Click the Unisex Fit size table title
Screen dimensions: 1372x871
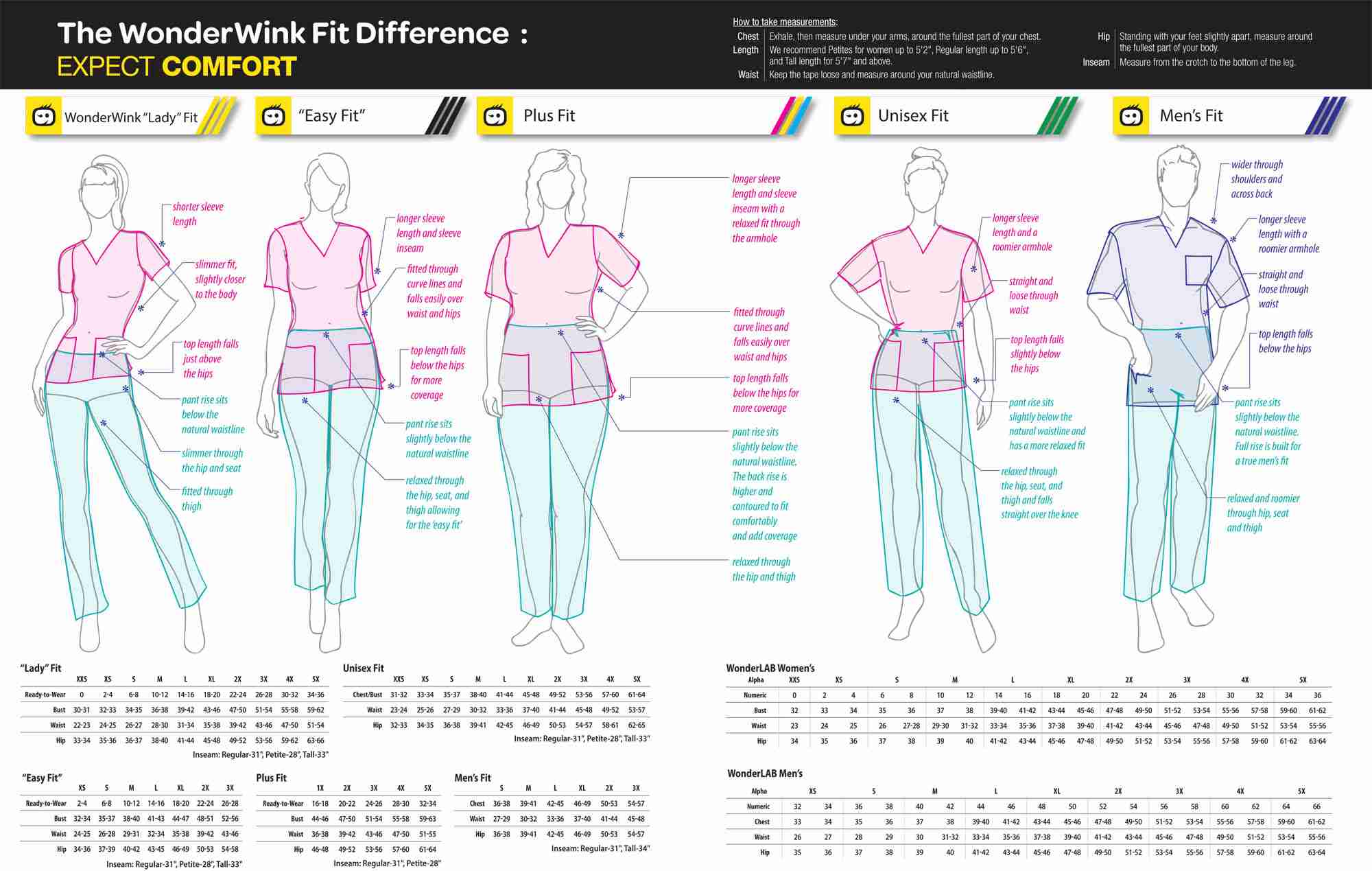coord(363,668)
